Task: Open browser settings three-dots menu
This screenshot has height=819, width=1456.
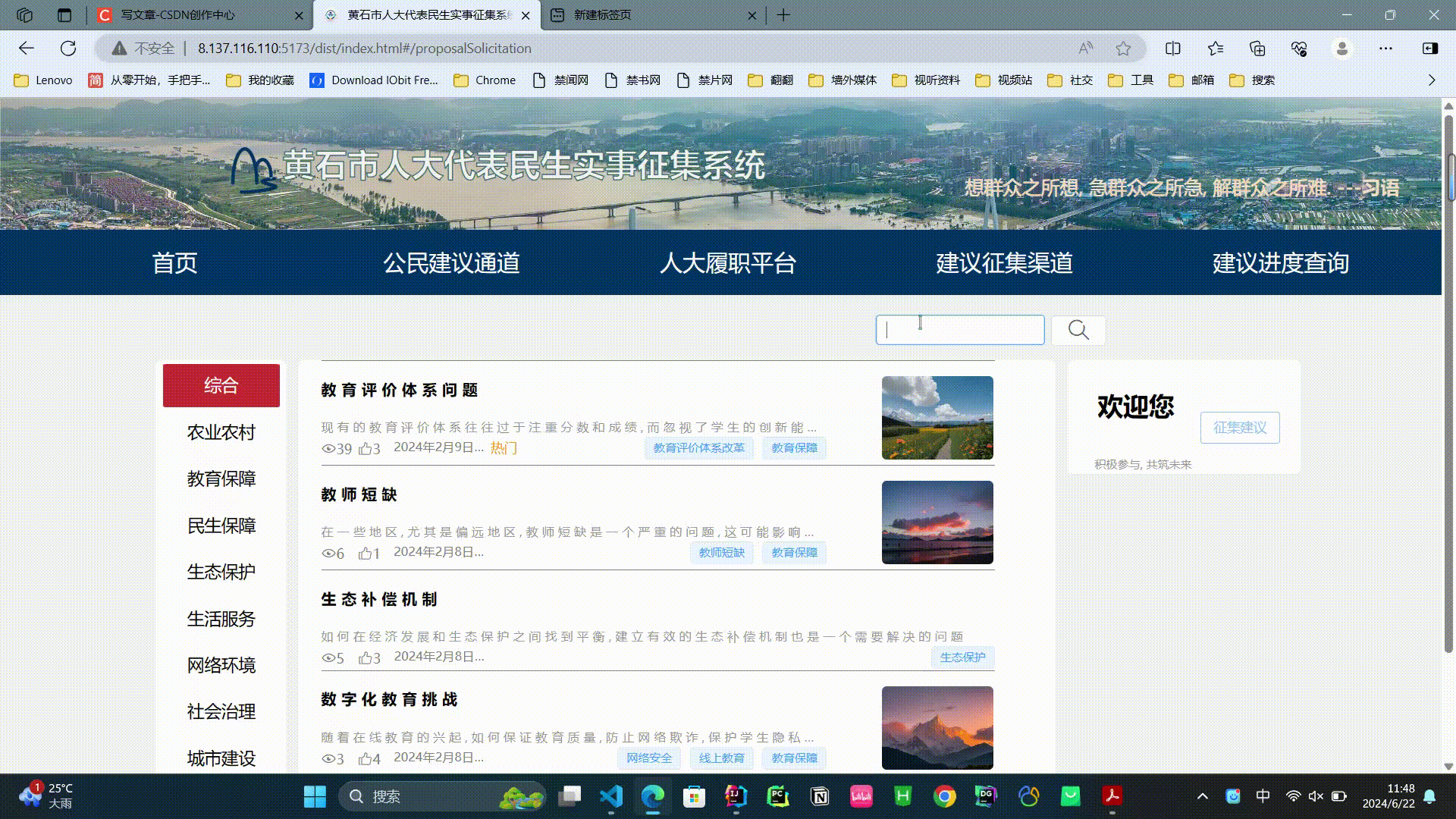Action: coord(1385,49)
